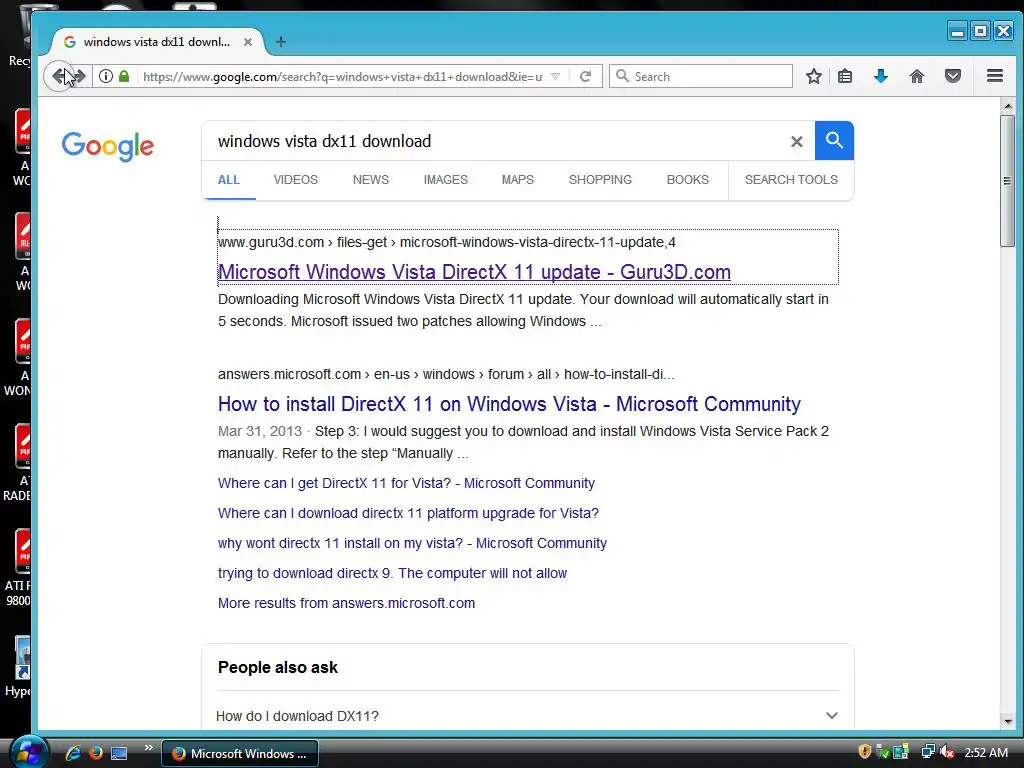
Task: Select the address bar URL
Action: 343,76
